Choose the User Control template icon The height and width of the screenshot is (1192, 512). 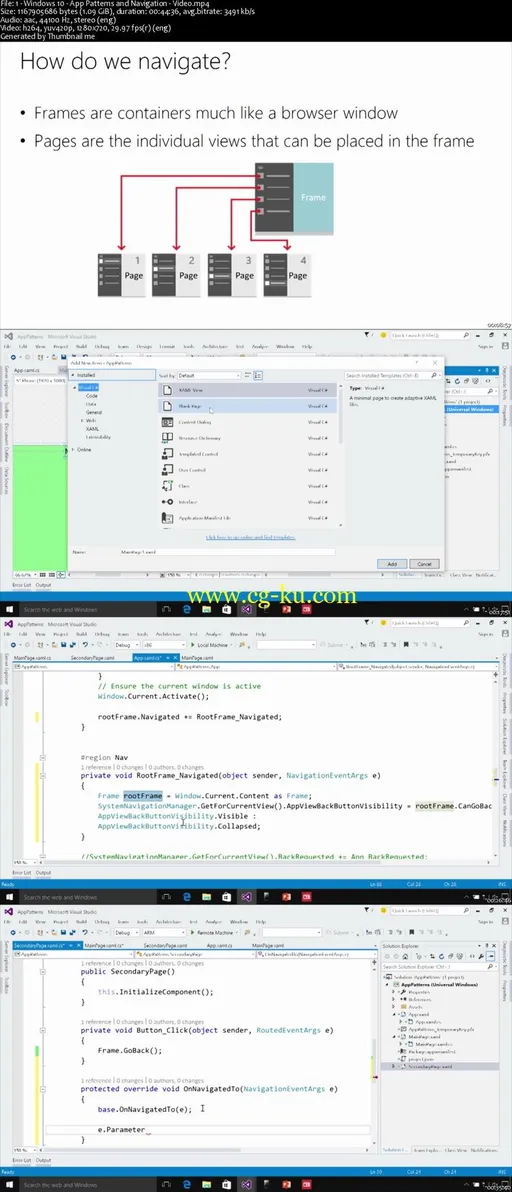[x=168, y=470]
